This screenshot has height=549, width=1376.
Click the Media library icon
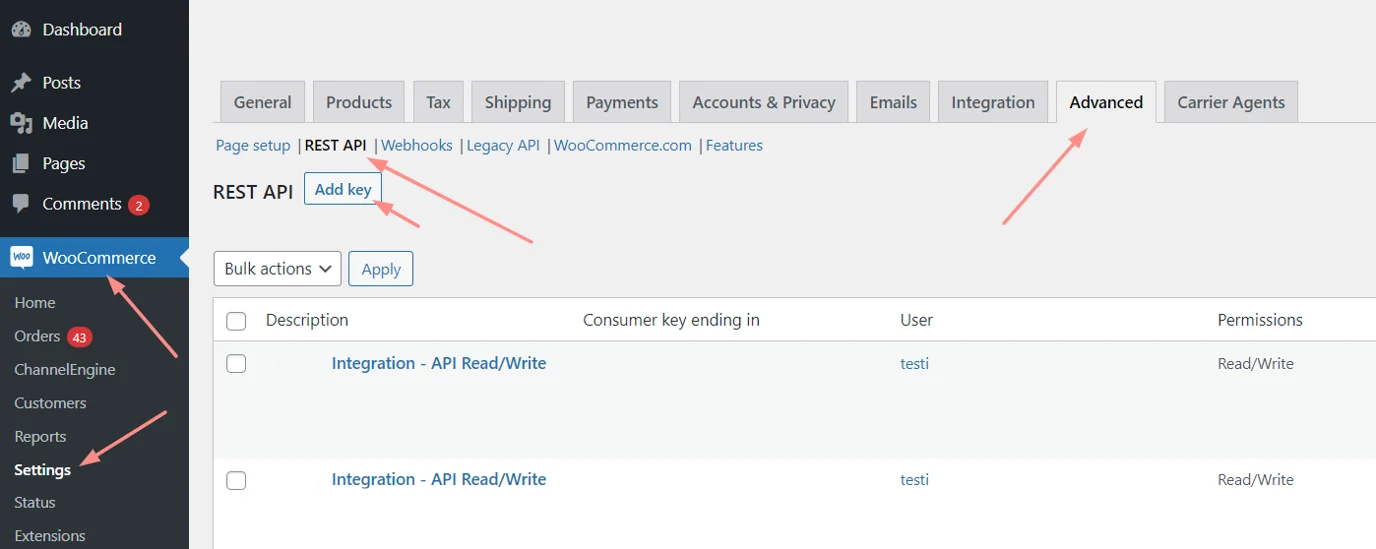click(21, 123)
